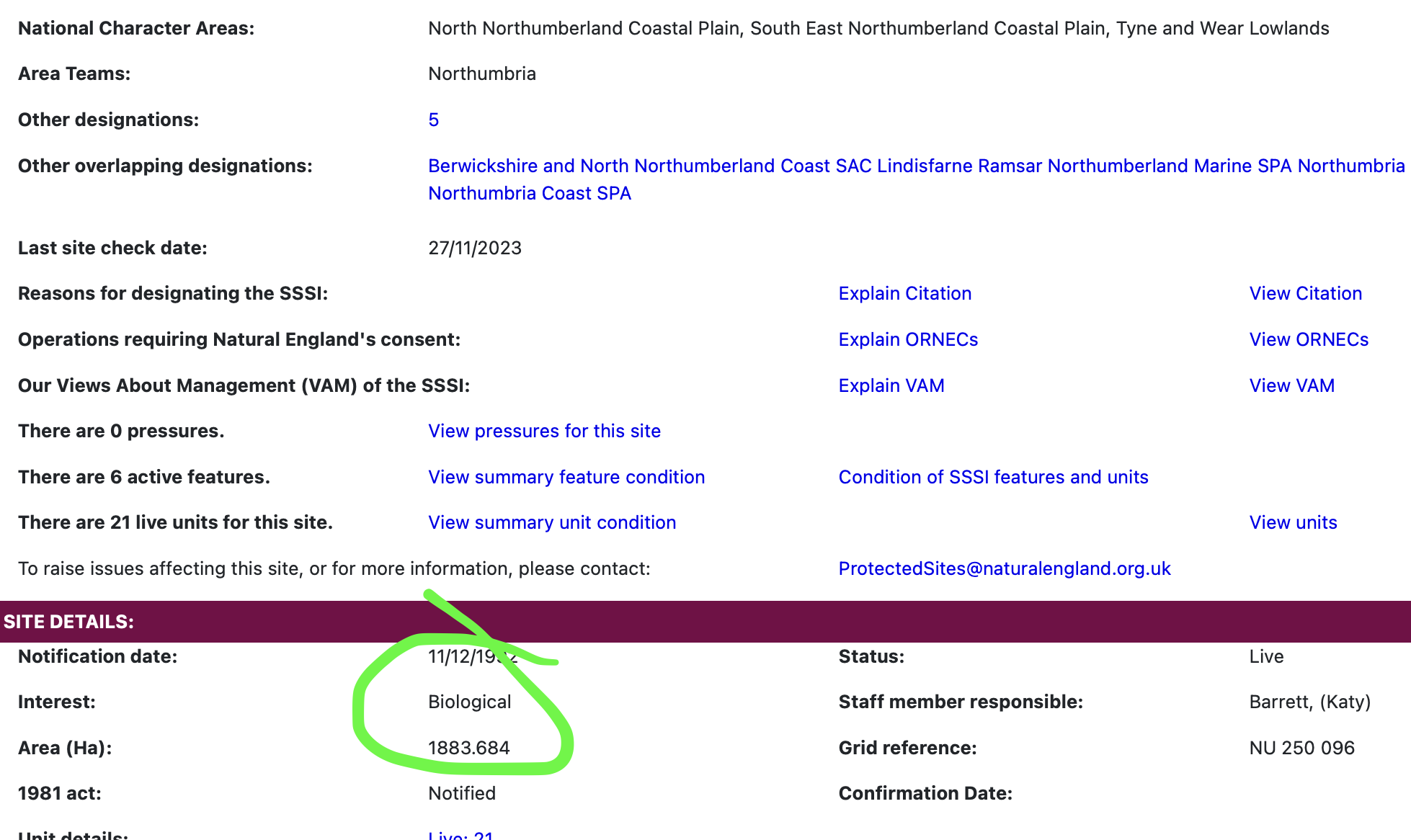1411x840 pixels.
Task: Go to Northumbria Coast SPA designation
Action: point(530,193)
